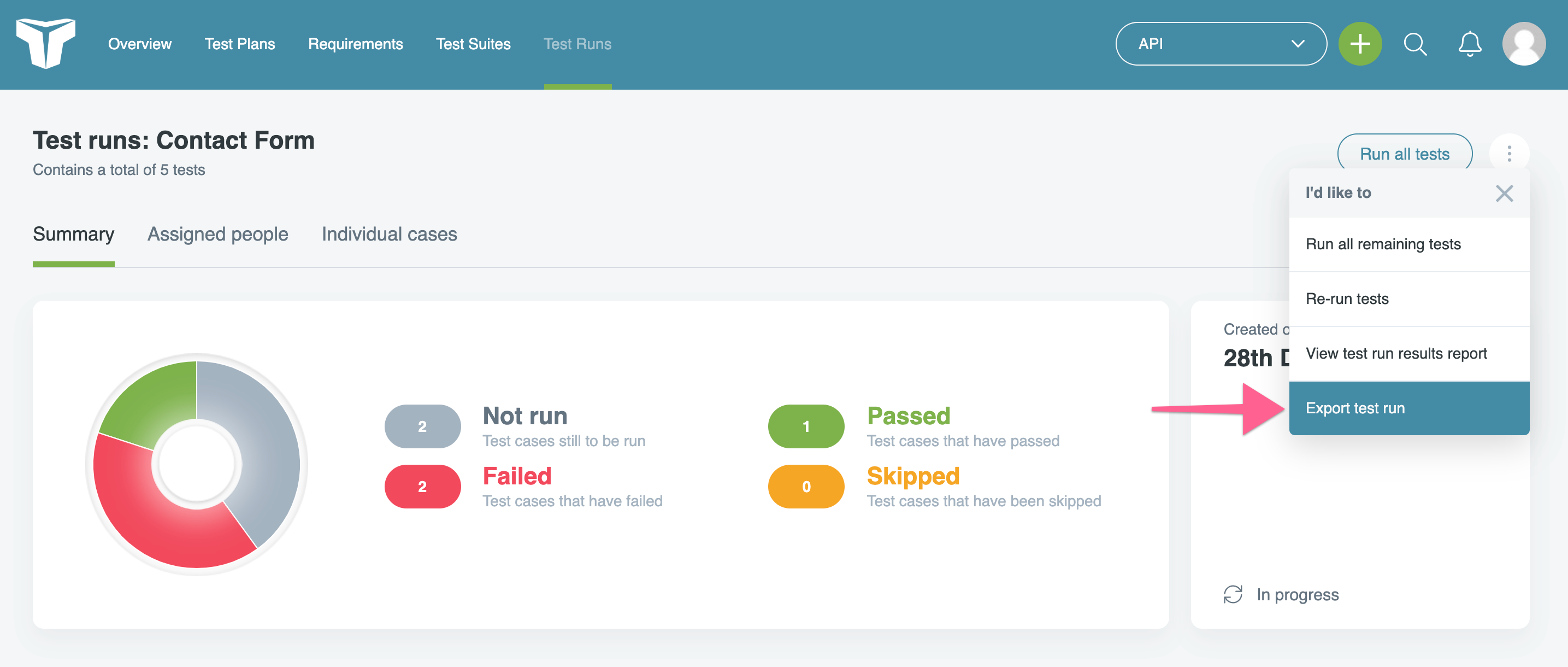The width and height of the screenshot is (1568, 667).
Task: Click "Test cases that have failed"
Action: [572, 501]
